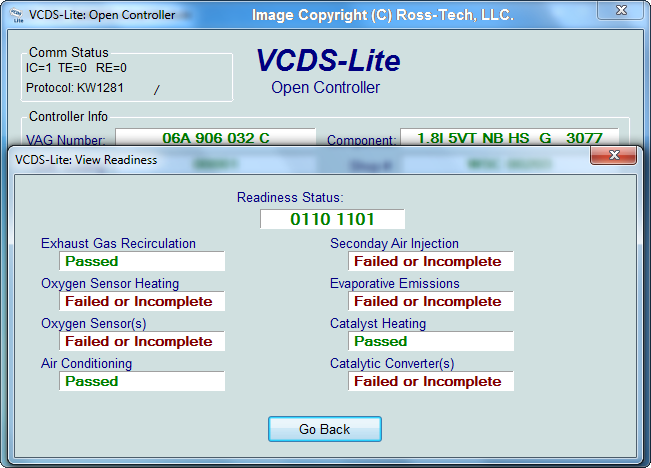Click the Seconday Air Injection label
Screen dimensions: 651x468
point(394,243)
